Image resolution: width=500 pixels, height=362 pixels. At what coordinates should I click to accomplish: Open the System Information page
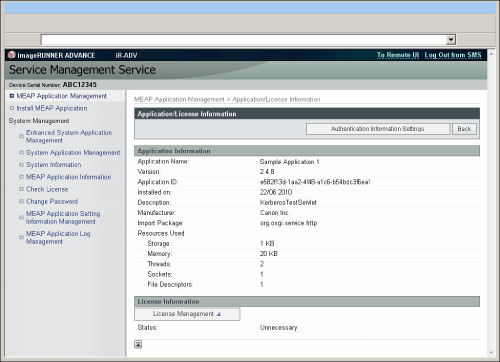tap(54, 165)
